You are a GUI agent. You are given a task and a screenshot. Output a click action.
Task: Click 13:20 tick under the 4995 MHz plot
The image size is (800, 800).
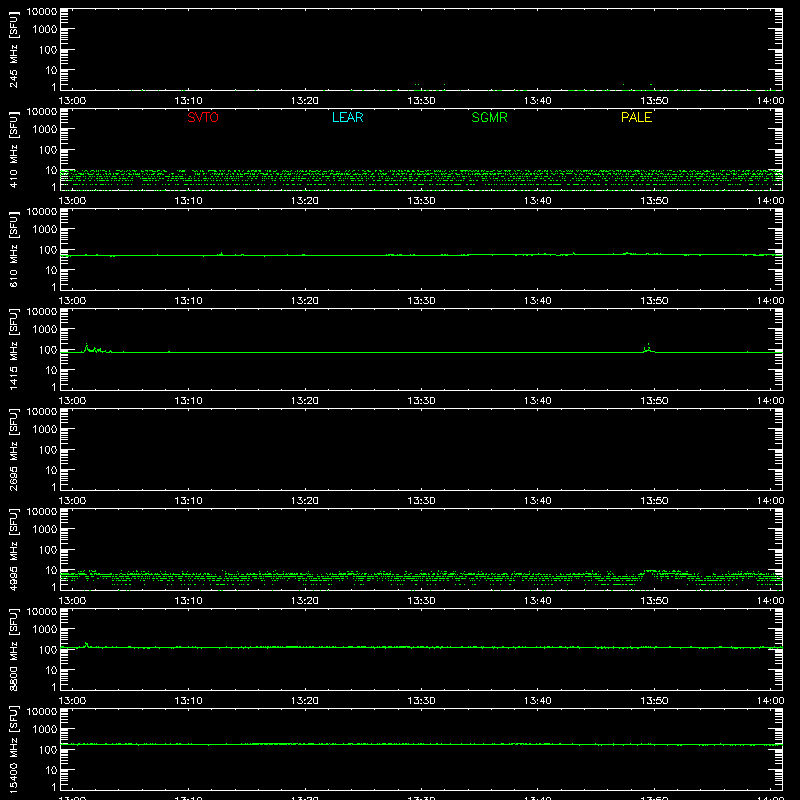click(x=305, y=601)
